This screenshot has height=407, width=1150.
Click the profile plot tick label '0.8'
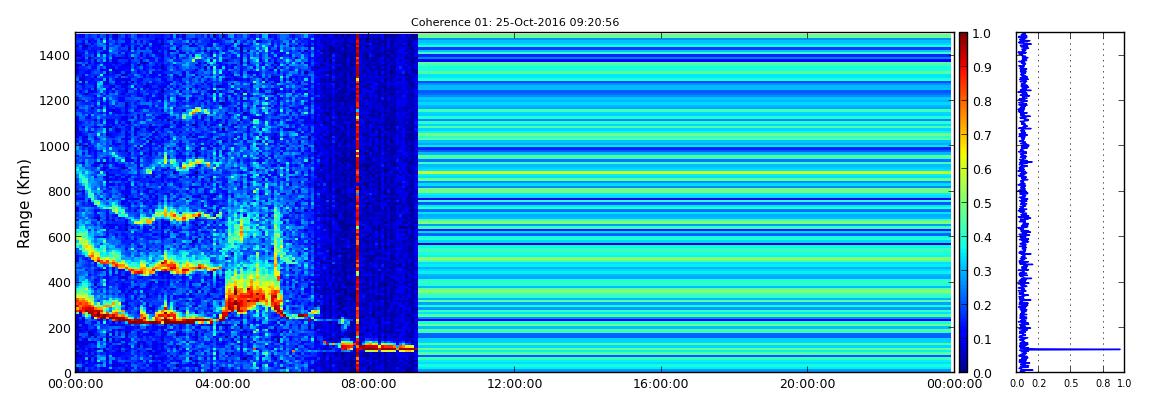click(x=1103, y=384)
